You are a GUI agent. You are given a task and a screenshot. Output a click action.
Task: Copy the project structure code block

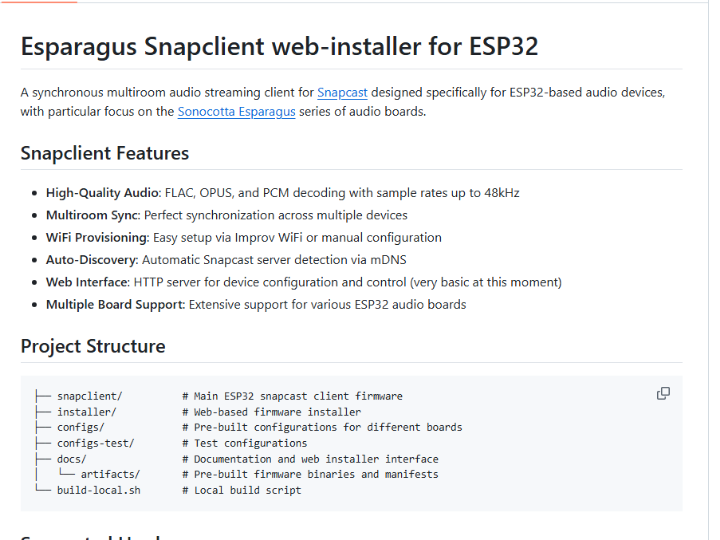[663, 393]
